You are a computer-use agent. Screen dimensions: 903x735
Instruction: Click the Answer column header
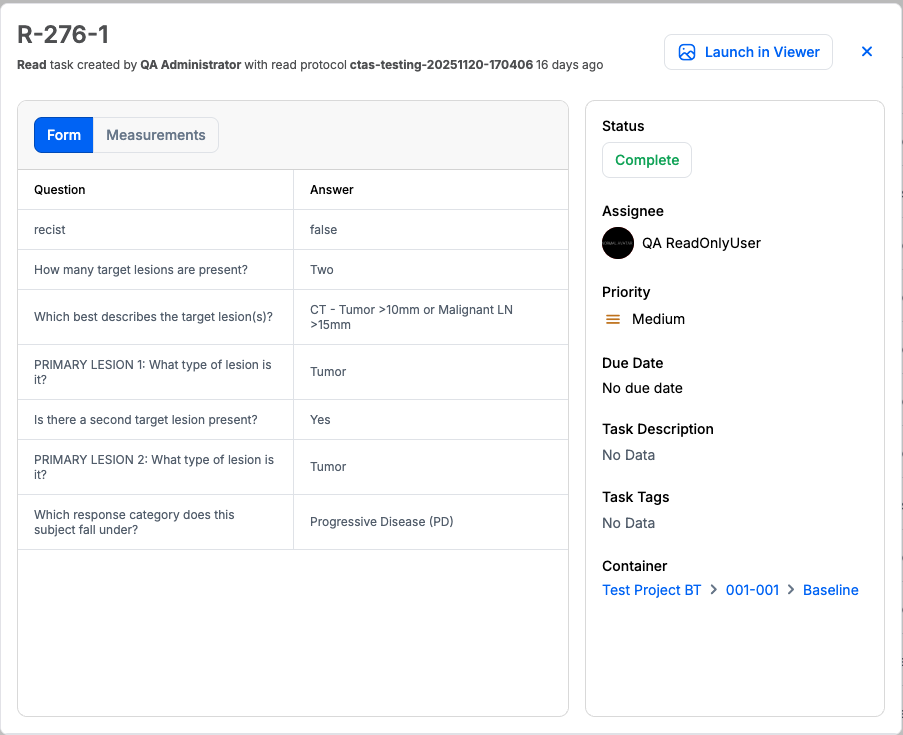click(332, 190)
